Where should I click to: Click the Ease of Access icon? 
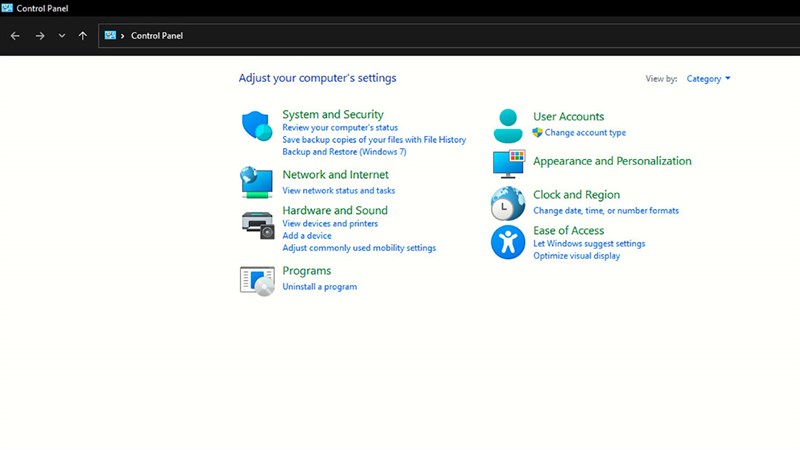coord(508,242)
